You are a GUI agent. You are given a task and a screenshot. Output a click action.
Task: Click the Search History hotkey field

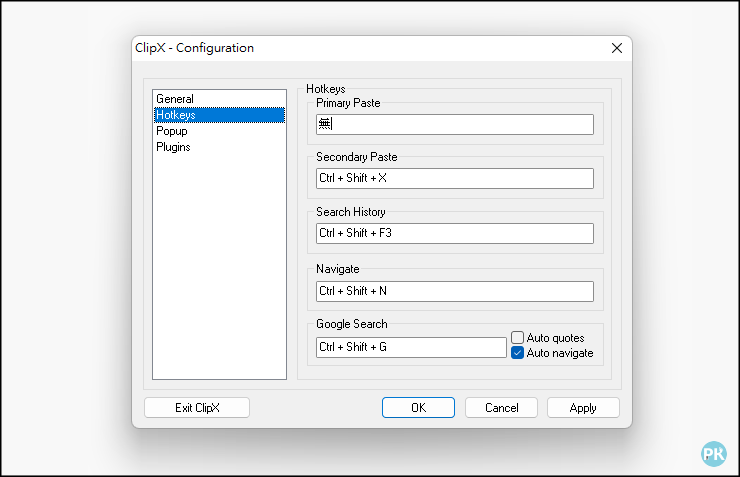click(455, 234)
